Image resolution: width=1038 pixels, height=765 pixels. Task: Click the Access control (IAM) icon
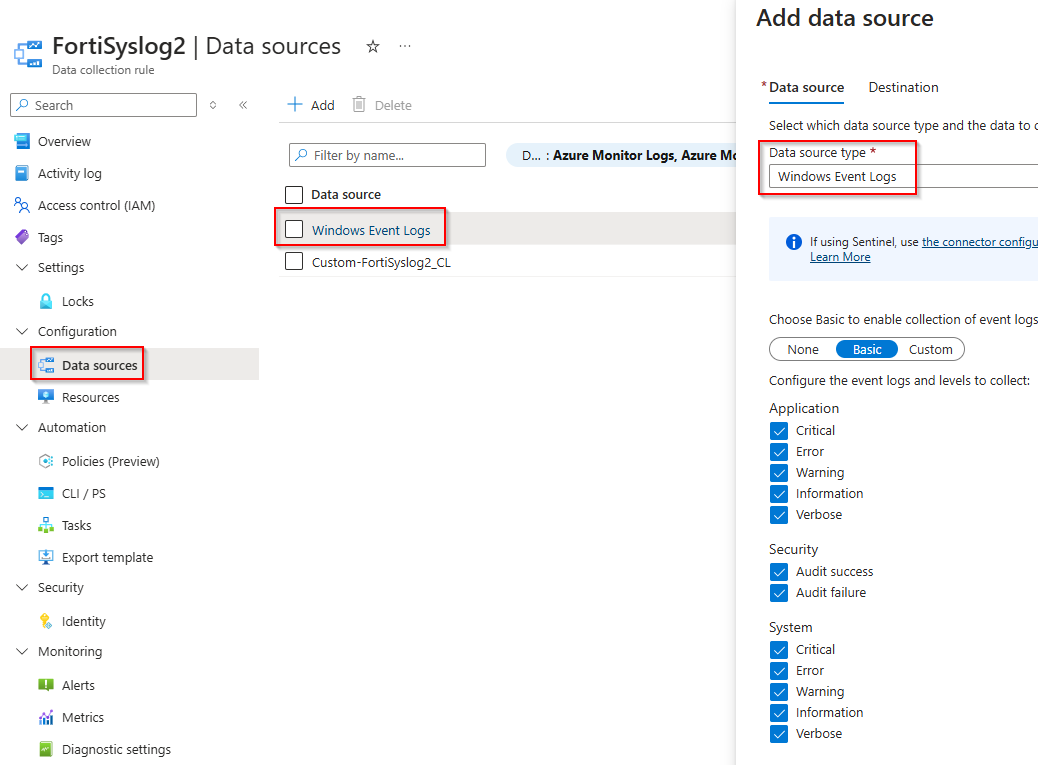pyautogui.click(x=22, y=205)
